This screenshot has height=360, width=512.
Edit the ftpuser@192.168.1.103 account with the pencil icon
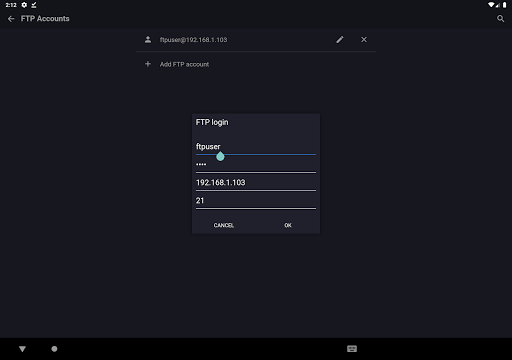pos(340,40)
